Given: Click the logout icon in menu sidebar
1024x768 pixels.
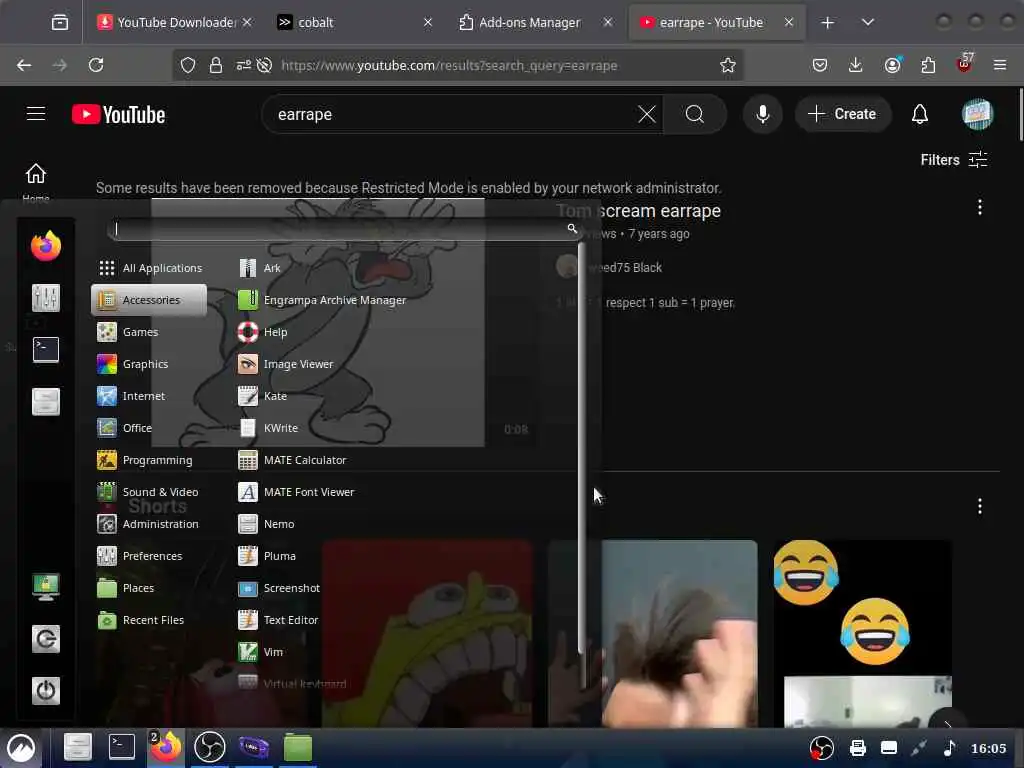Looking at the screenshot, I should 46,639.
